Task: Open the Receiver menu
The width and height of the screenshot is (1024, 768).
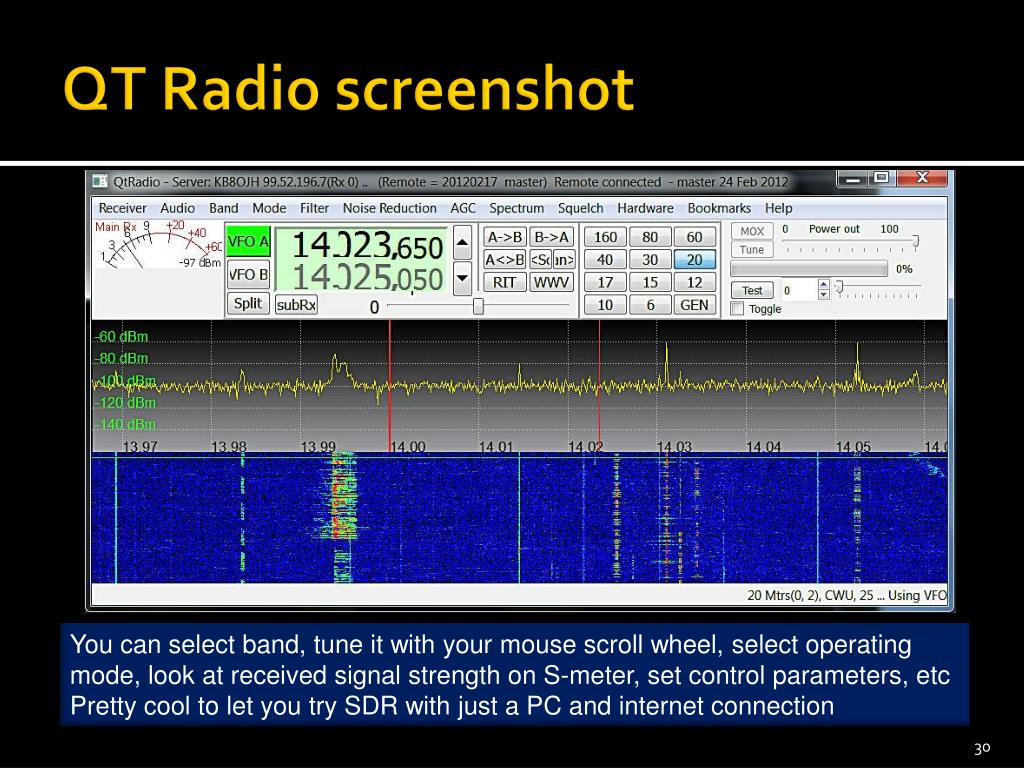Action: coord(122,208)
